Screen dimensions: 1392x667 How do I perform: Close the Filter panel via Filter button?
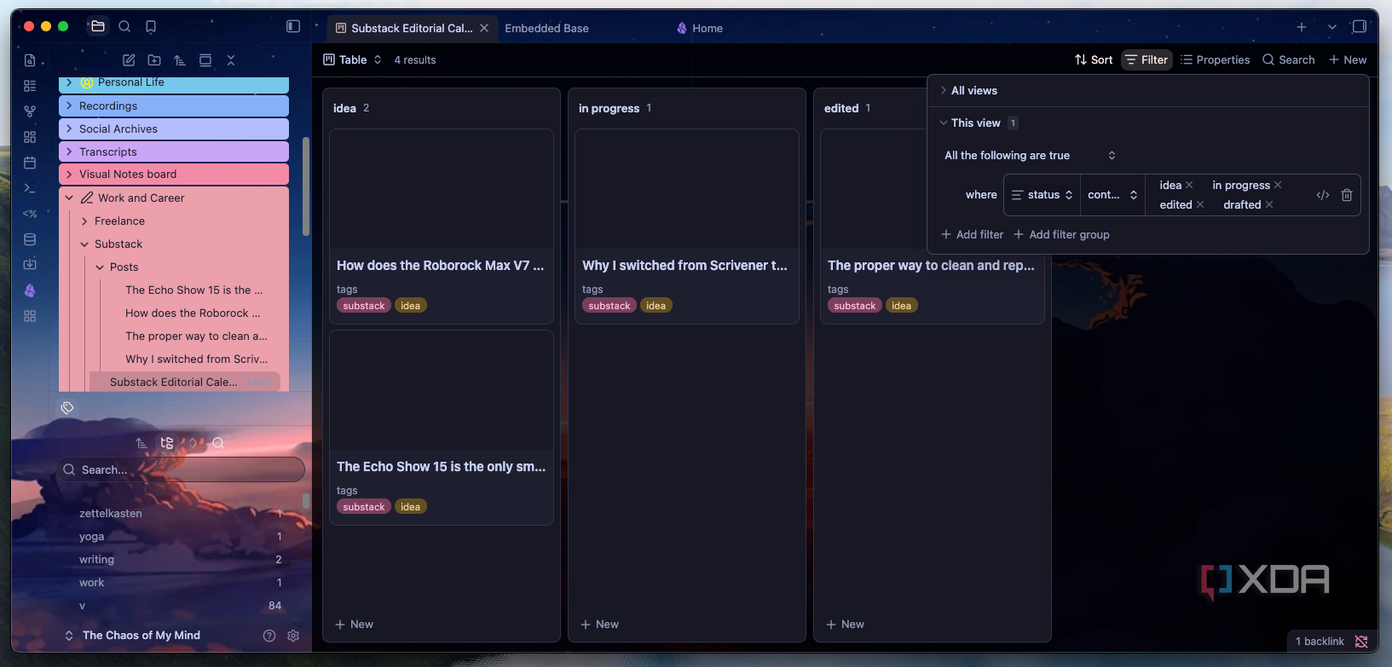[x=1146, y=60]
